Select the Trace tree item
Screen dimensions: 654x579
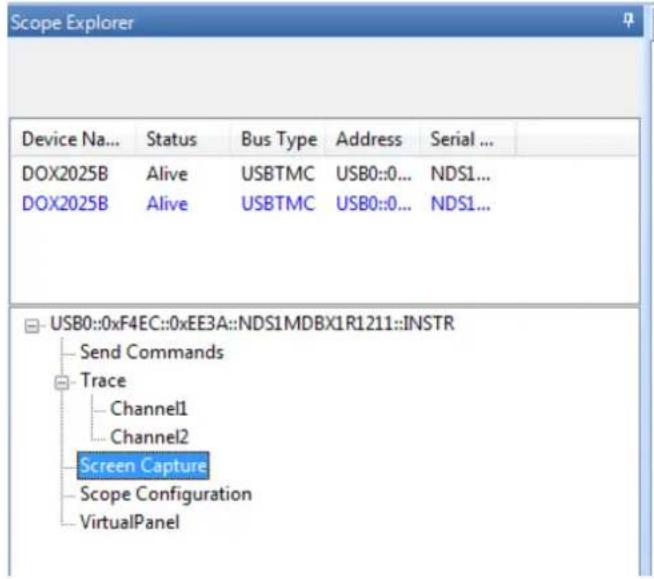(x=103, y=380)
